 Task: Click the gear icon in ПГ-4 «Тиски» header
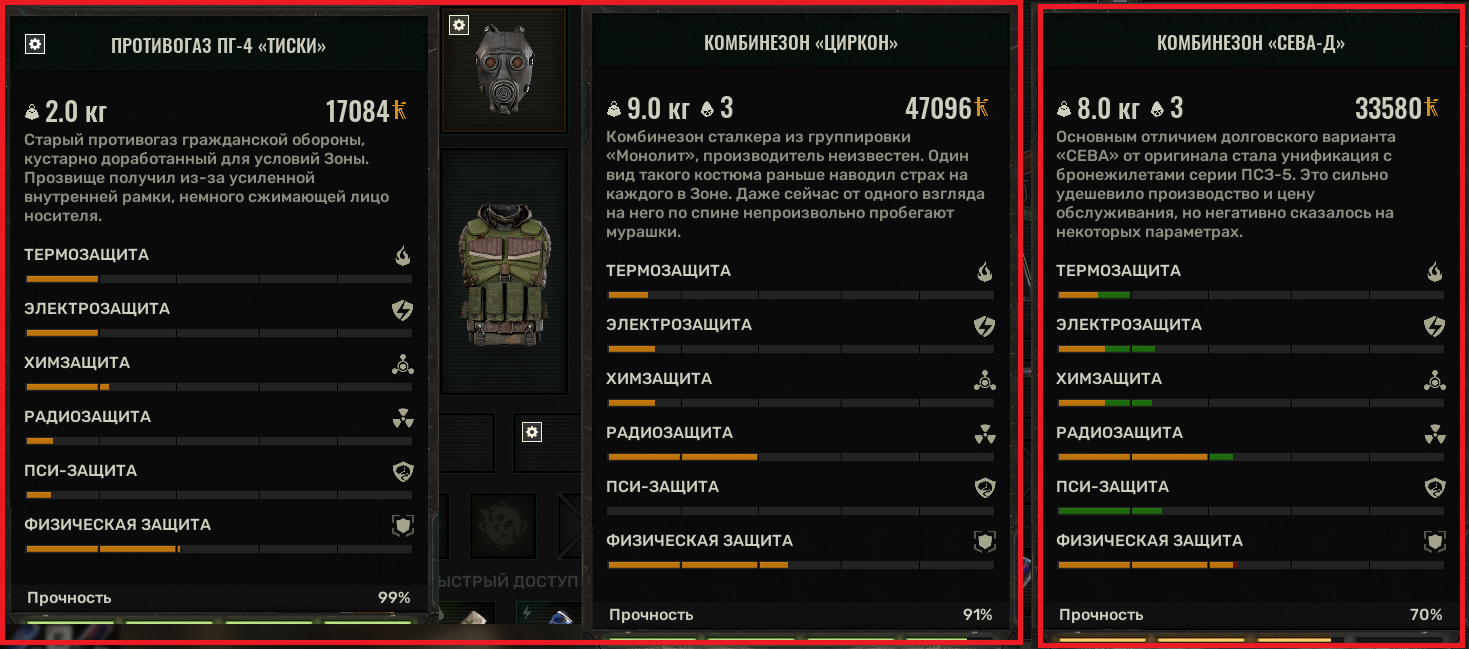click(35, 44)
